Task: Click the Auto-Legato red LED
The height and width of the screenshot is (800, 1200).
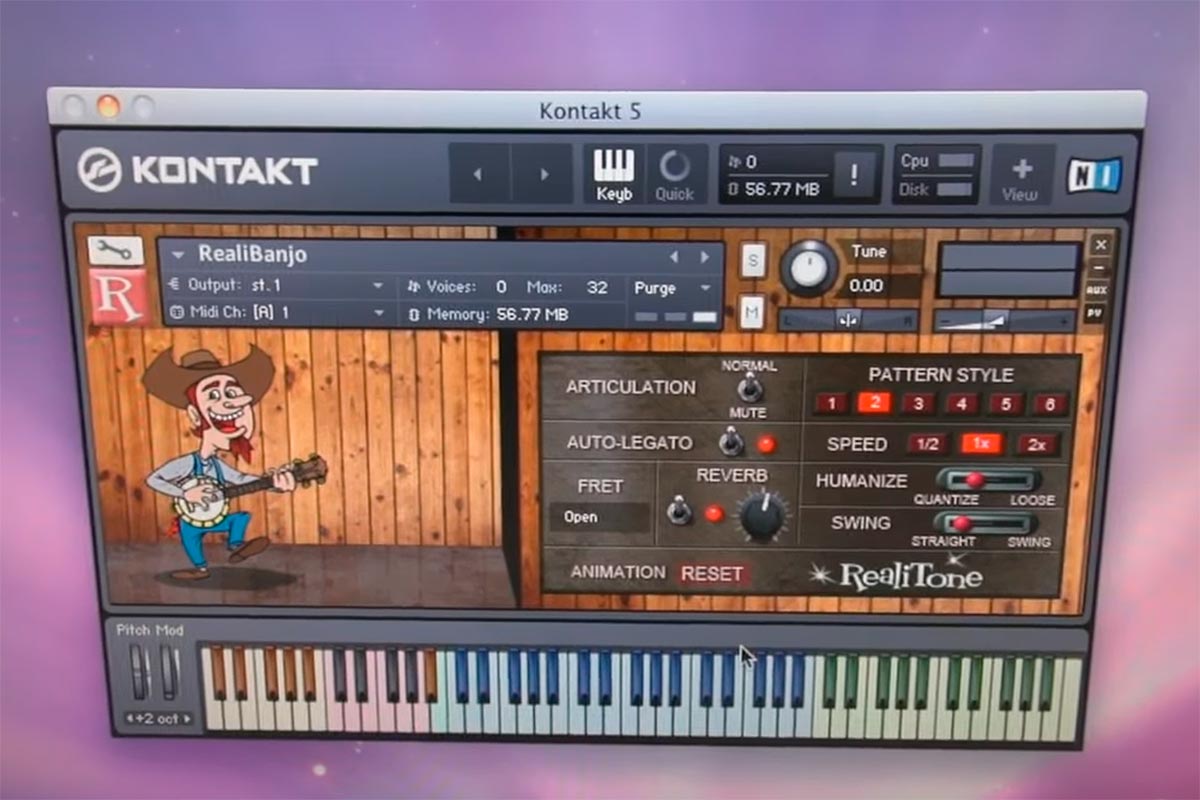Action: [766, 442]
